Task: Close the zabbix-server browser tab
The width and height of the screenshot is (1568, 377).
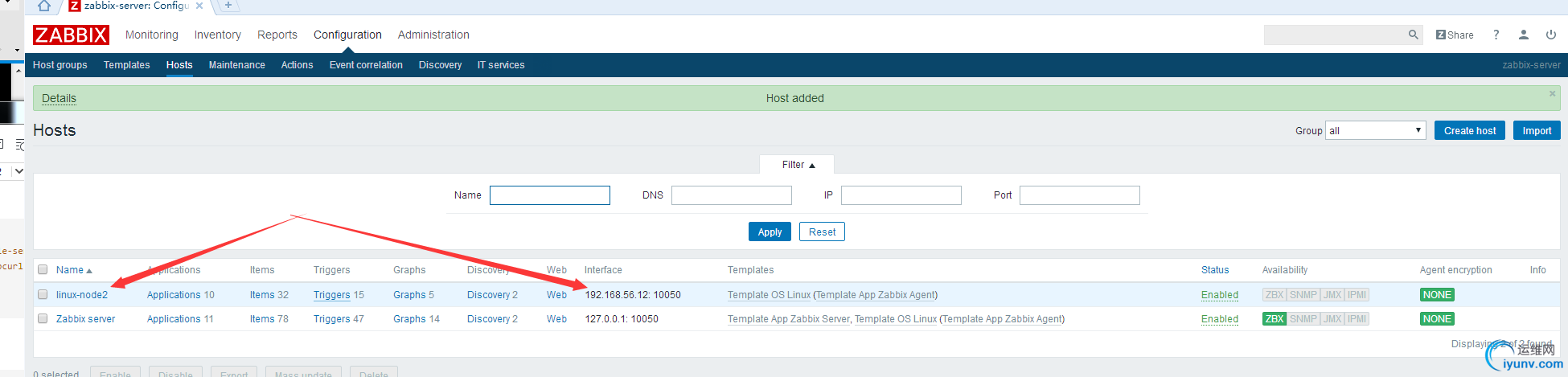Action: coord(199,6)
